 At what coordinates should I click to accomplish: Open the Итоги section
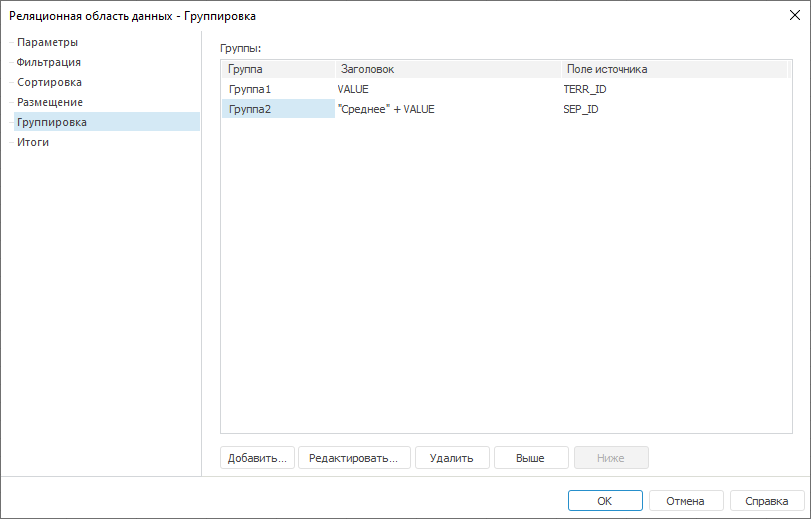33,142
